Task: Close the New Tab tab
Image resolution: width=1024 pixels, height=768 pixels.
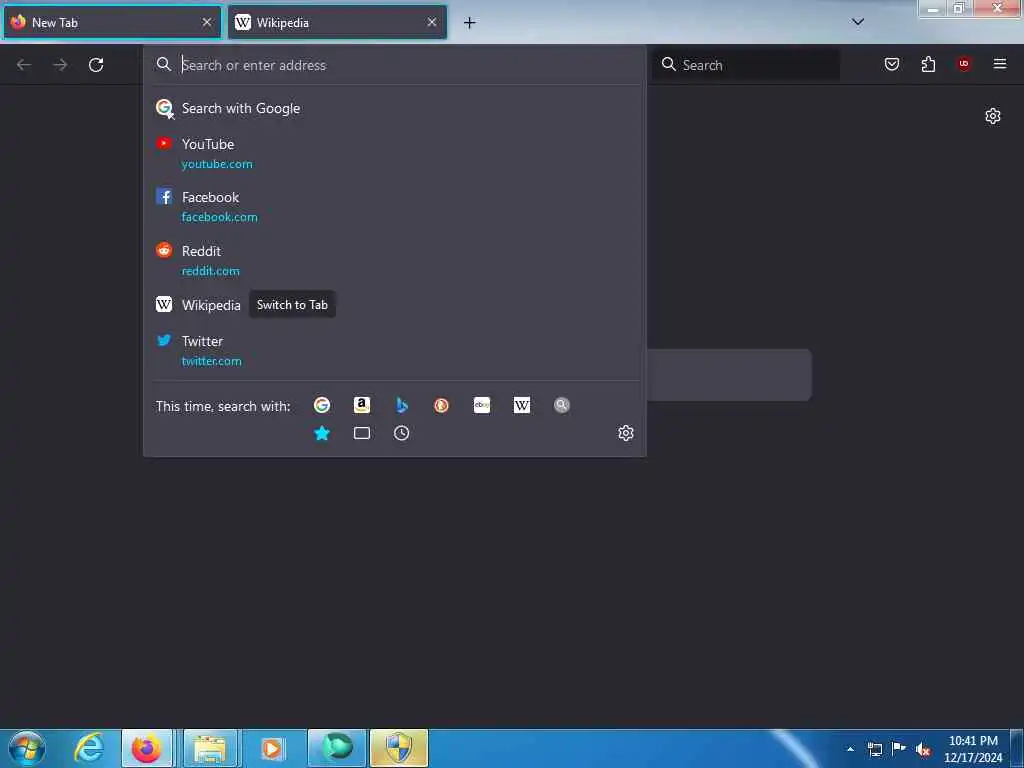Action: [x=207, y=22]
